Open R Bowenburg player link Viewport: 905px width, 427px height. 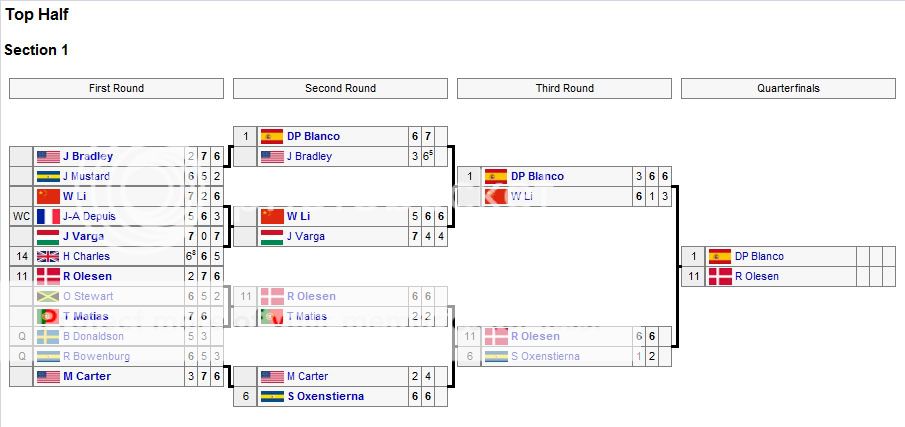[x=96, y=357]
